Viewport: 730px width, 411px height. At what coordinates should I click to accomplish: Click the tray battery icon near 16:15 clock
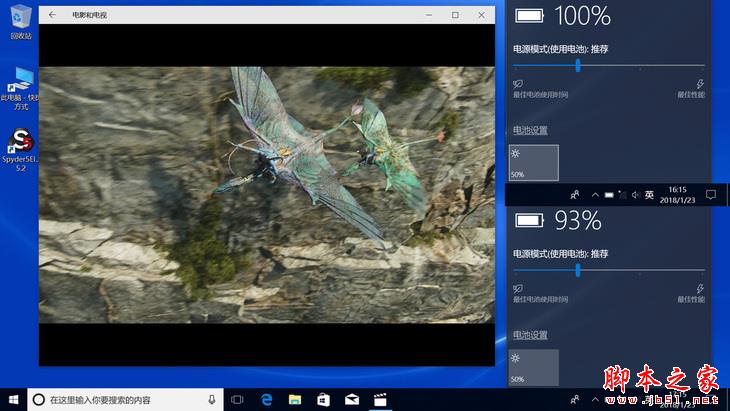(609, 195)
